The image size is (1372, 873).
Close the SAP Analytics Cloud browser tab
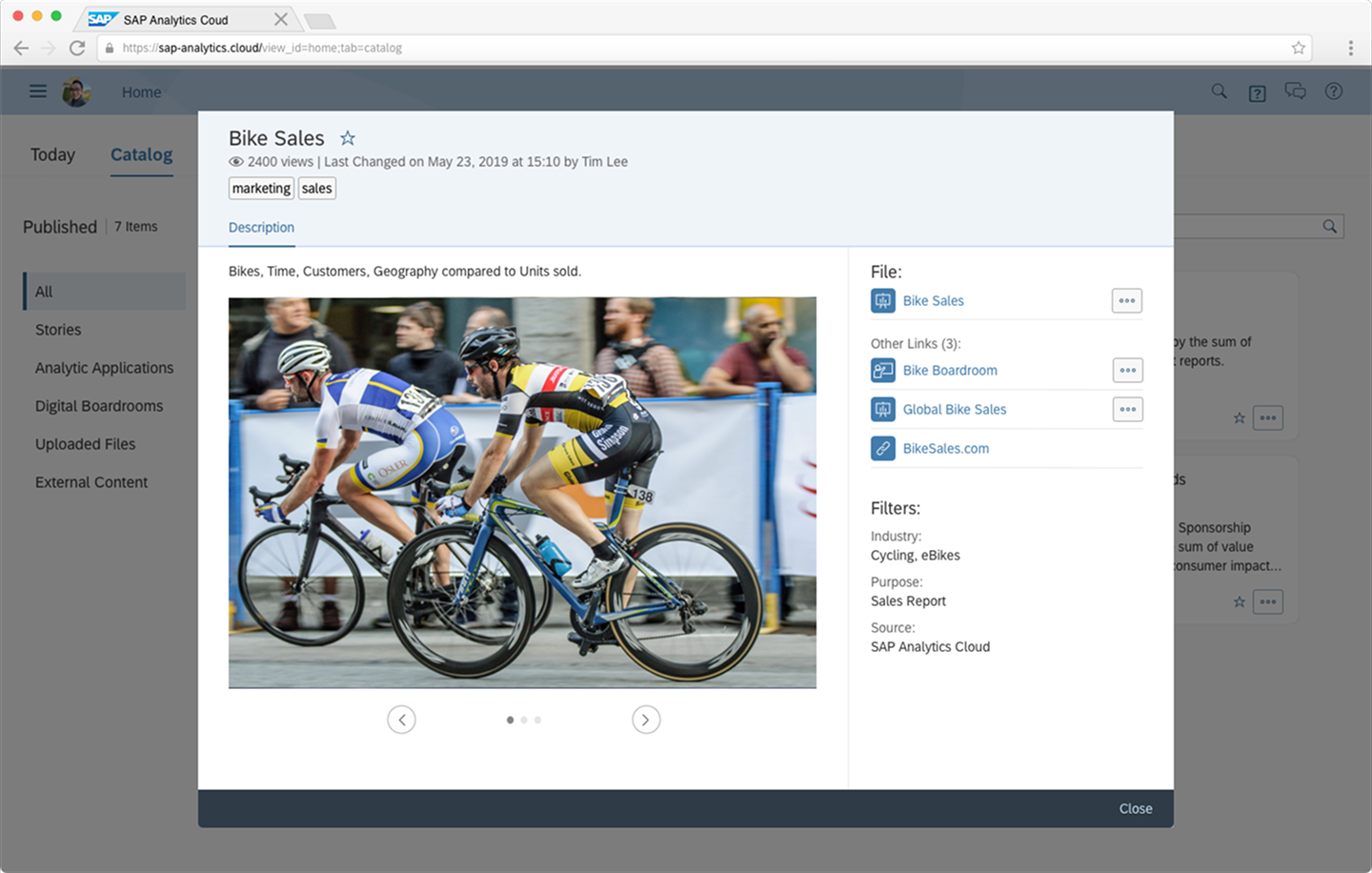click(x=281, y=19)
